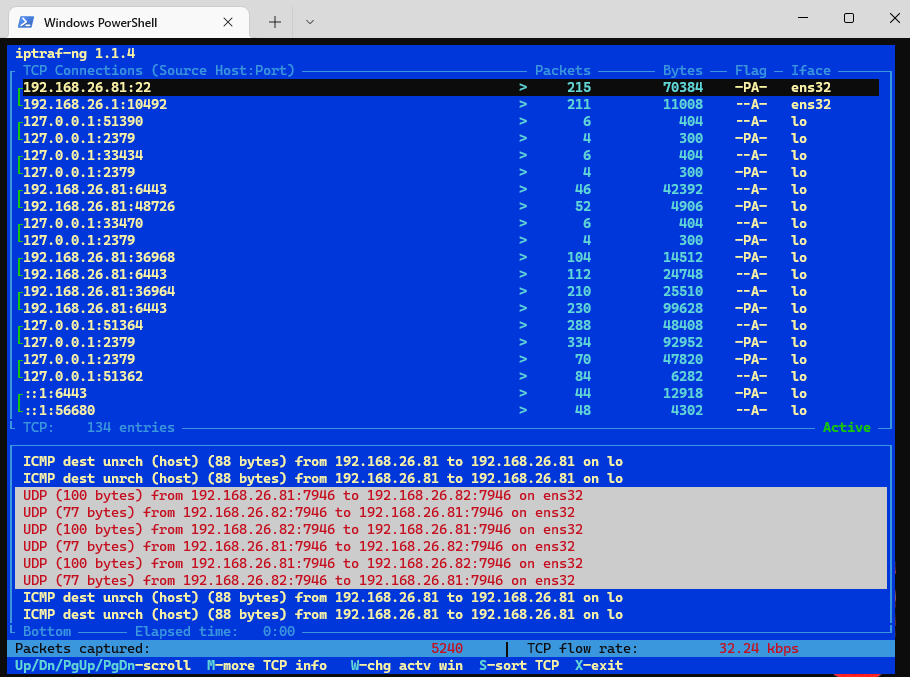Click UDP 77 bytes from 192.168.26.81 line
Screen dimensions: 910x677
point(299,546)
